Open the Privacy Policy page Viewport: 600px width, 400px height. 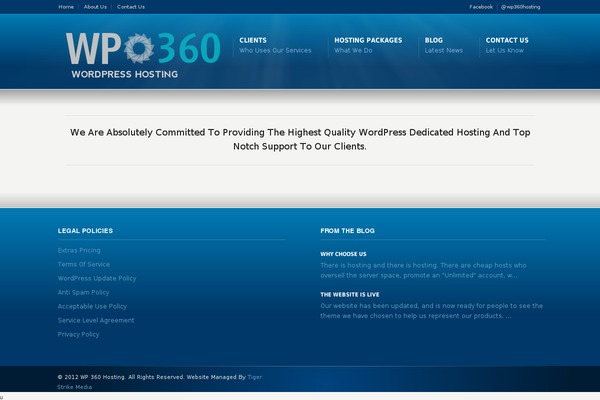click(x=79, y=334)
